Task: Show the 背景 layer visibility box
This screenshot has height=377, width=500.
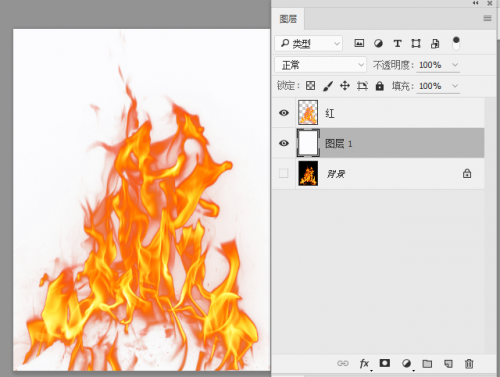Action: 283,173
